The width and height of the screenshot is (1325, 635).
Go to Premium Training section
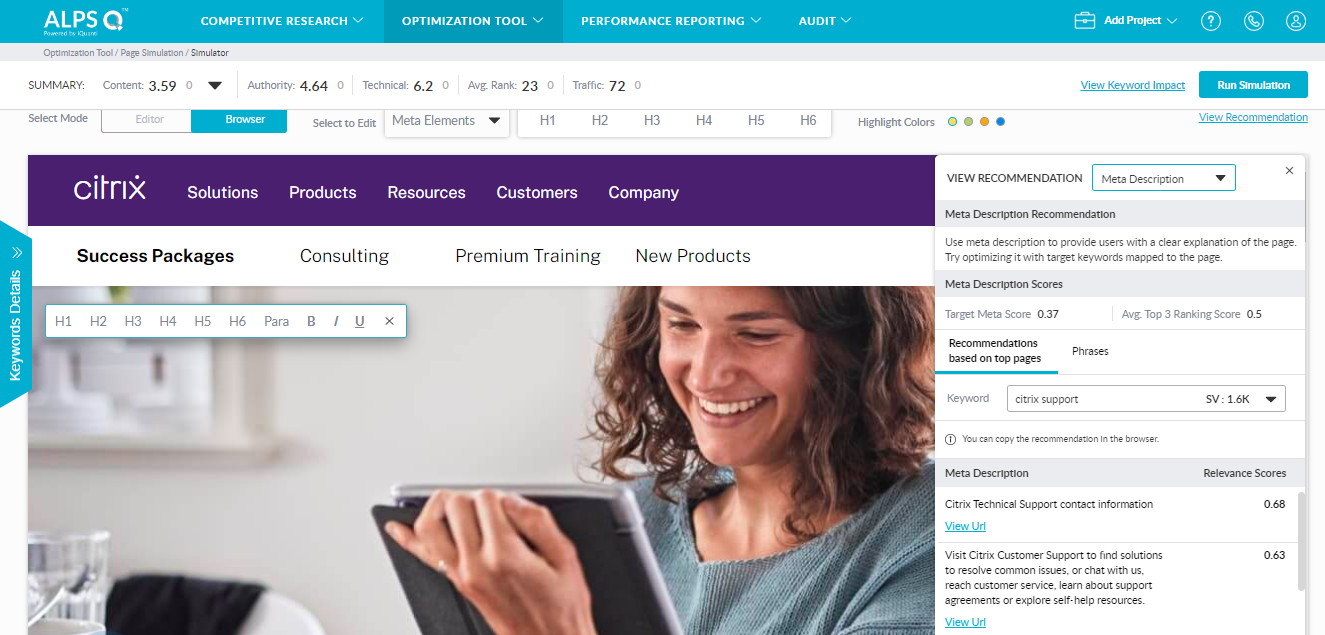[528, 256]
